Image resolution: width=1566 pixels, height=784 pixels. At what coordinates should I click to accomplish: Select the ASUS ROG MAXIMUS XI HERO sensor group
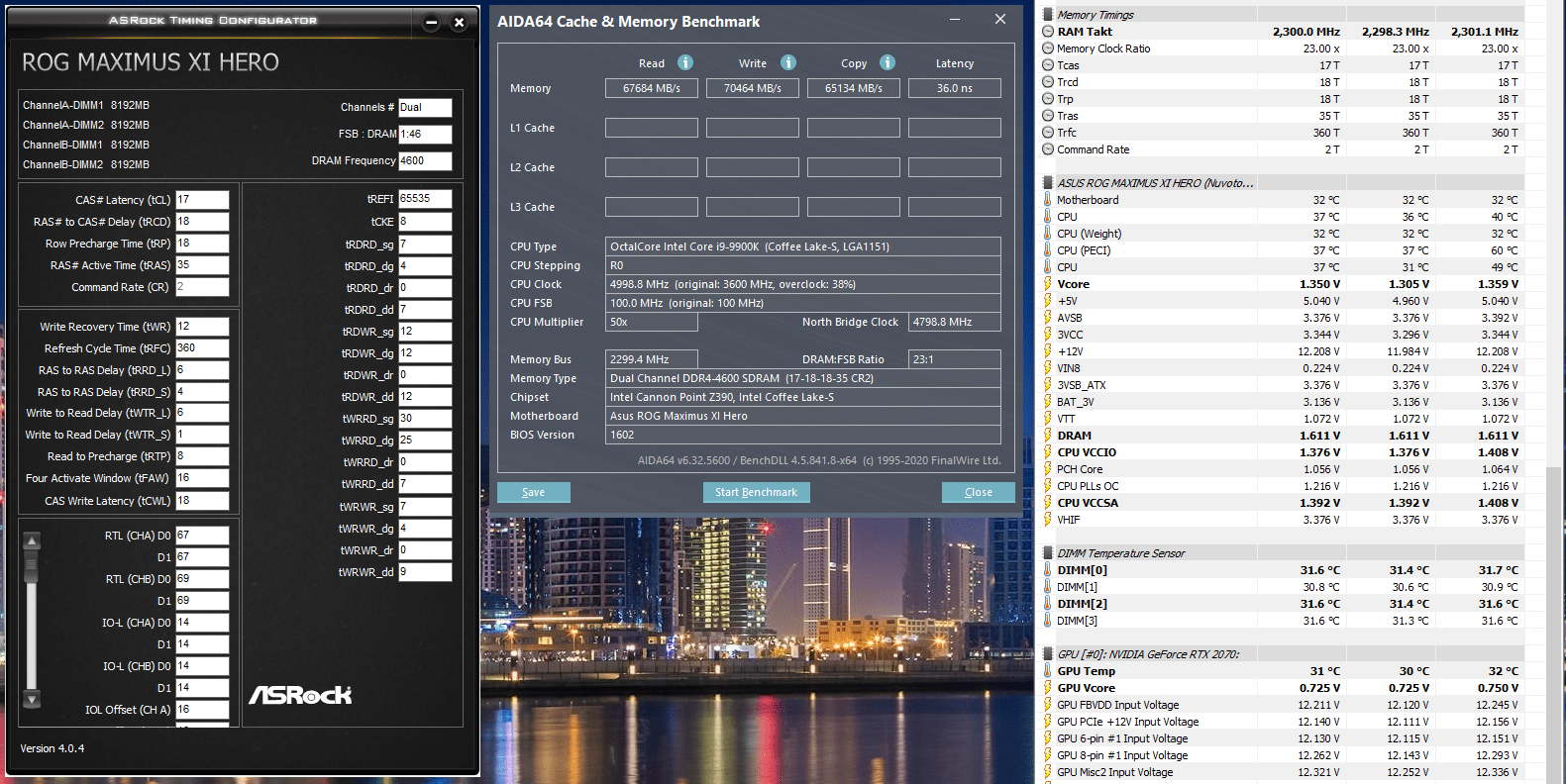pos(1154,183)
